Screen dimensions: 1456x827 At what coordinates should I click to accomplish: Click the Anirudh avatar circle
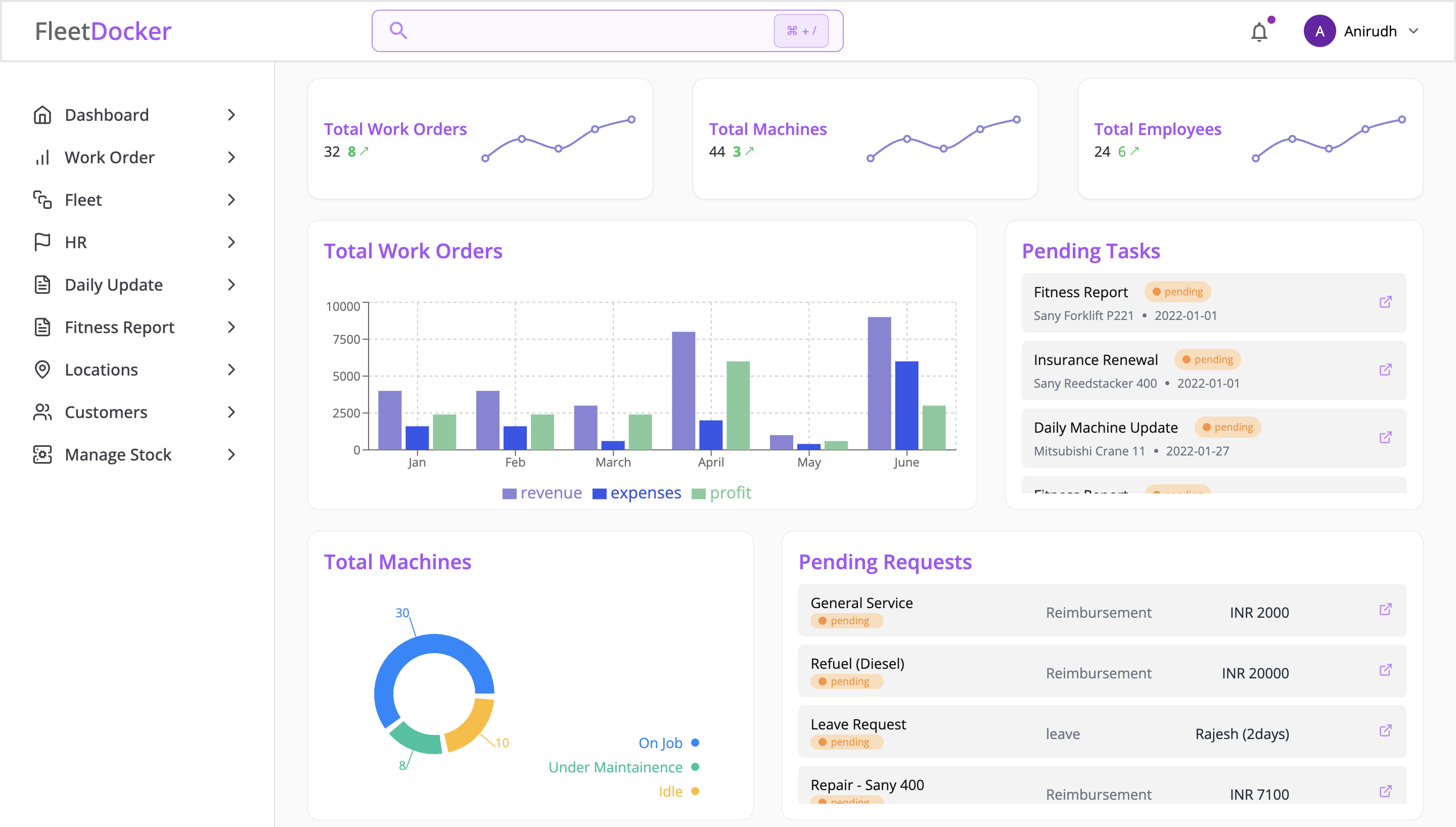1319,31
